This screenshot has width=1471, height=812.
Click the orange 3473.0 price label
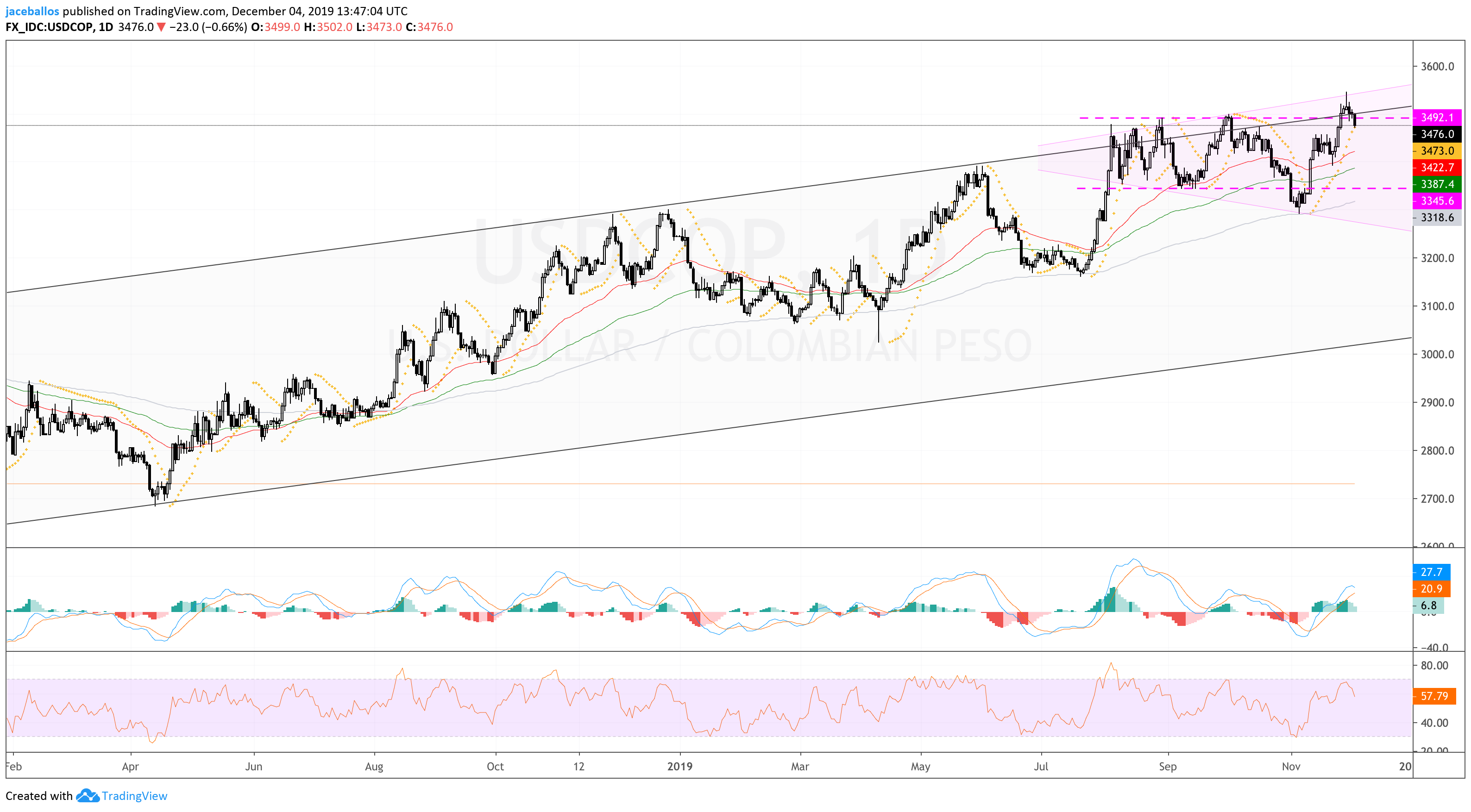point(1437,150)
